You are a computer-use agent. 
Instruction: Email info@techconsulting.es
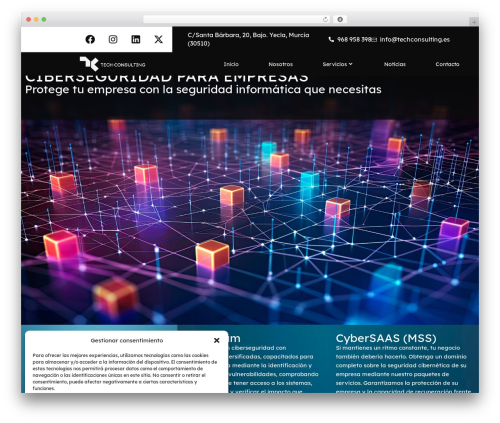(x=415, y=39)
